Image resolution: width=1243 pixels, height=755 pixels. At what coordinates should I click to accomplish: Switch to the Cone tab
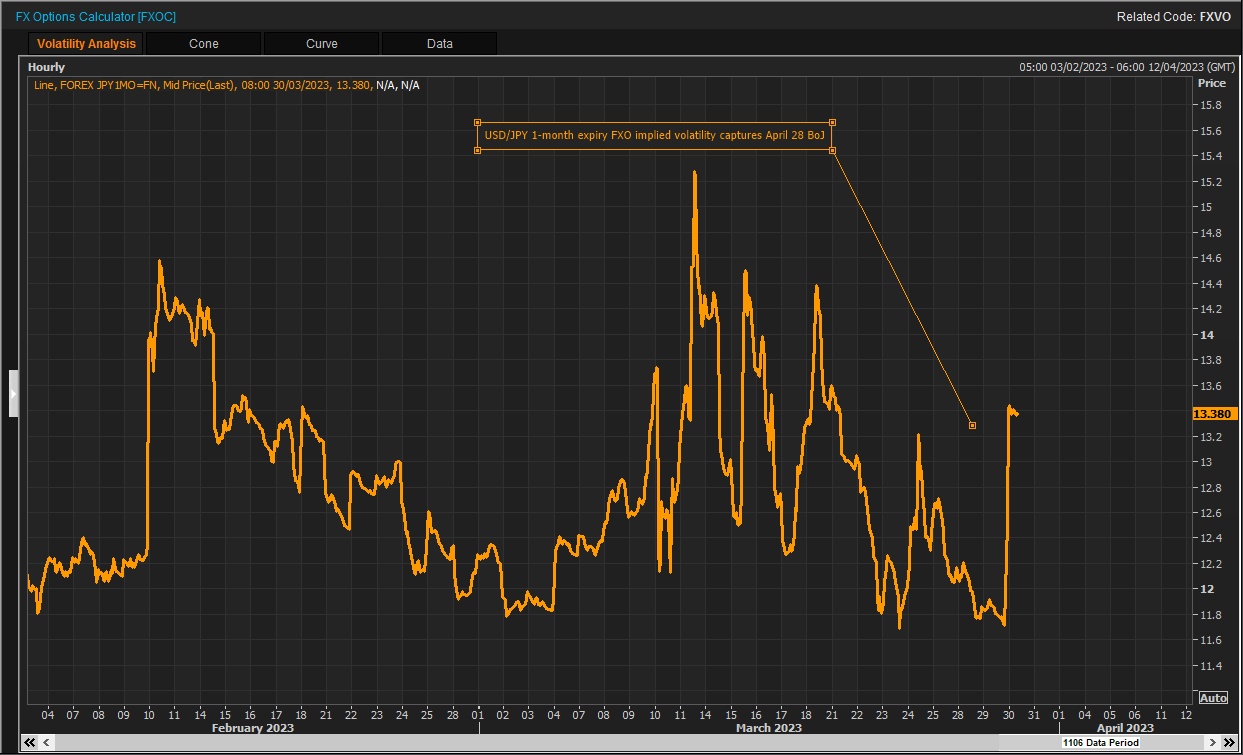coord(203,44)
